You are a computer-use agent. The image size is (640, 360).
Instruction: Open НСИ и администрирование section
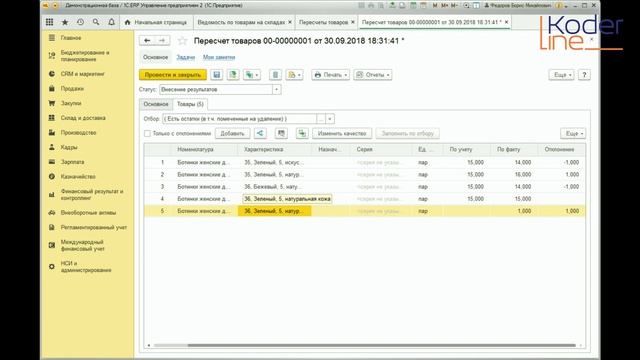point(86,267)
